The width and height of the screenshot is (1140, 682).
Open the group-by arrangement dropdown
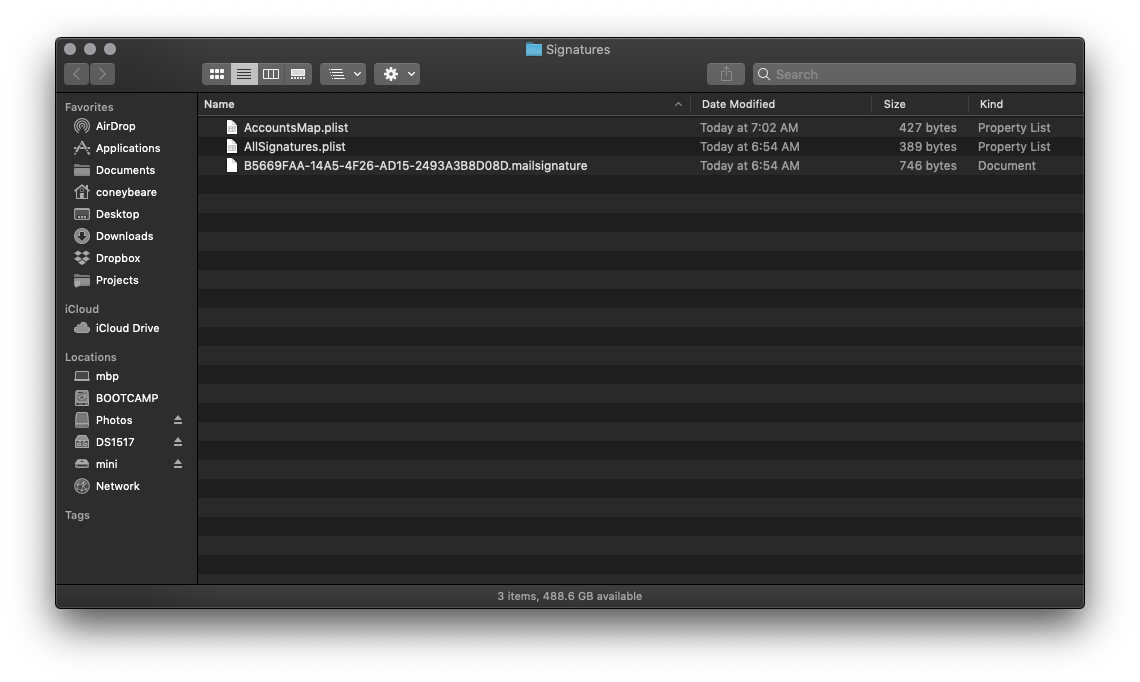point(343,74)
